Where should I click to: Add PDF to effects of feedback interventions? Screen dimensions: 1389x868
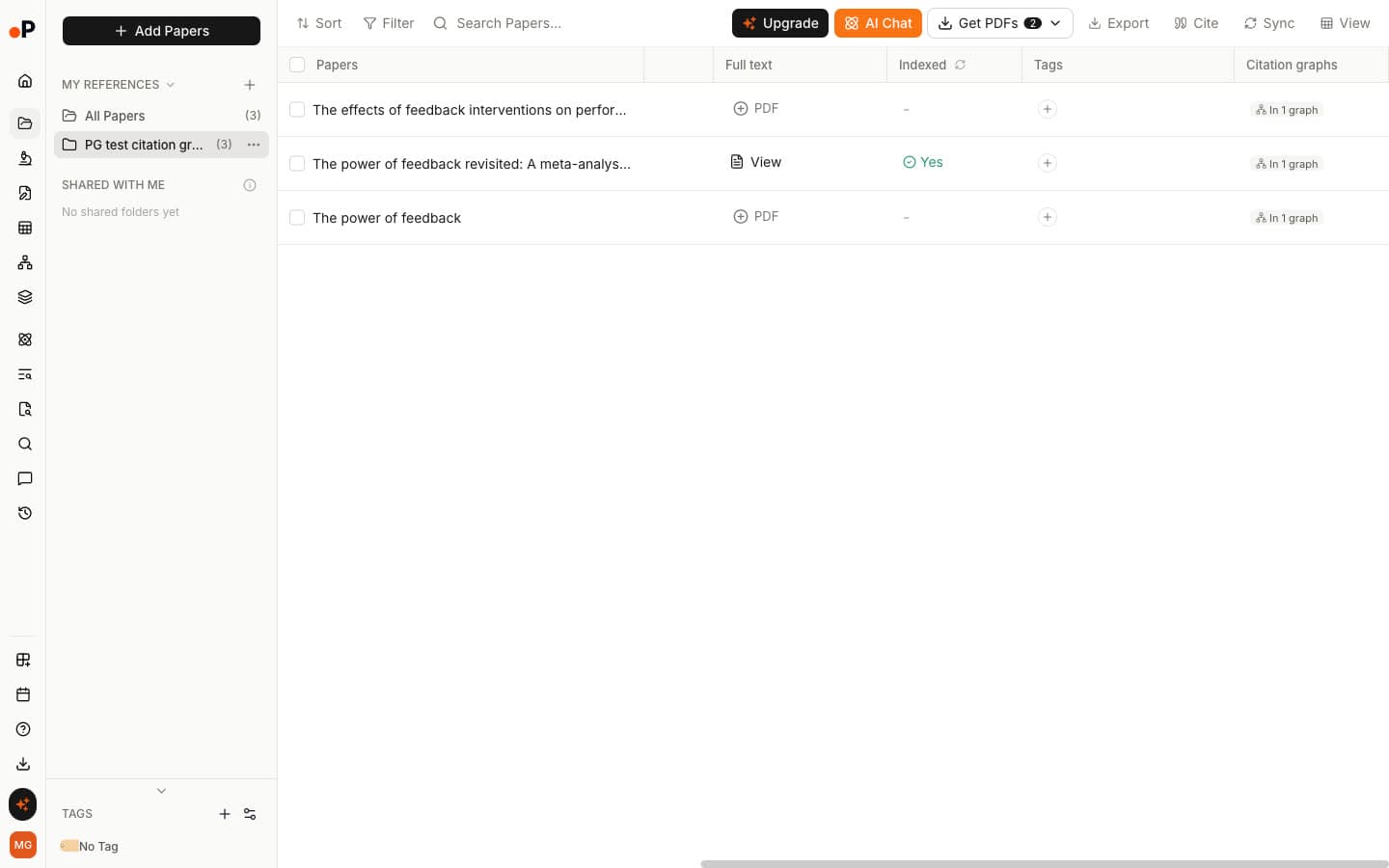click(755, 108)
